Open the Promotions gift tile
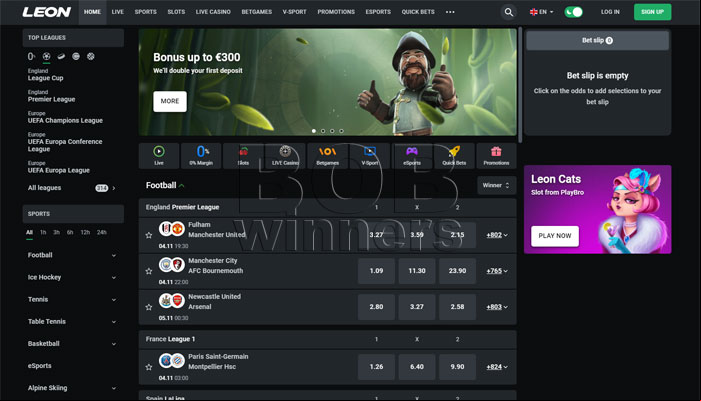Viewport: 701px width, 401px height. (x=496, y=156)
